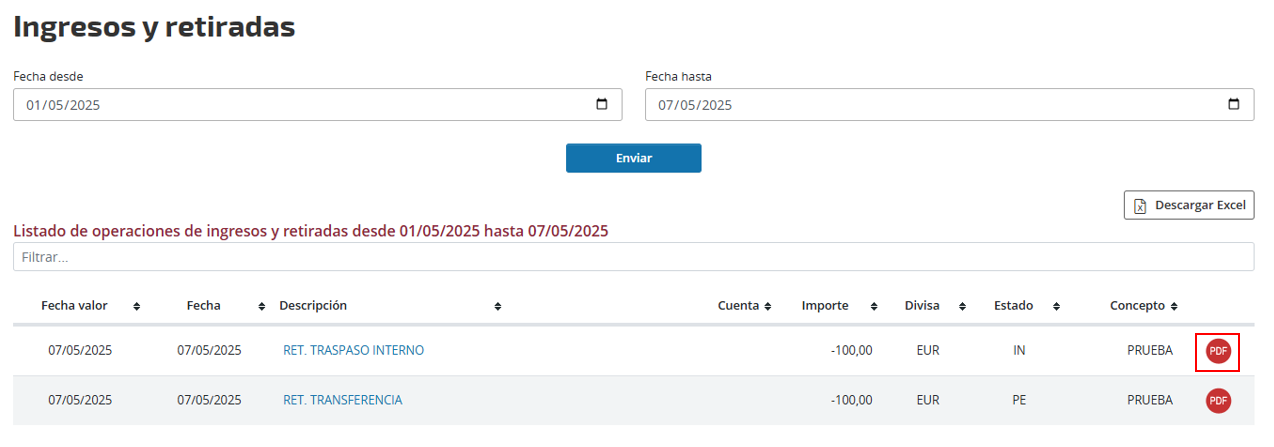Sort by Descripción column sort arrows
Image resolution: width=1274 pixels, height=447 pixels.
point(498,306)
